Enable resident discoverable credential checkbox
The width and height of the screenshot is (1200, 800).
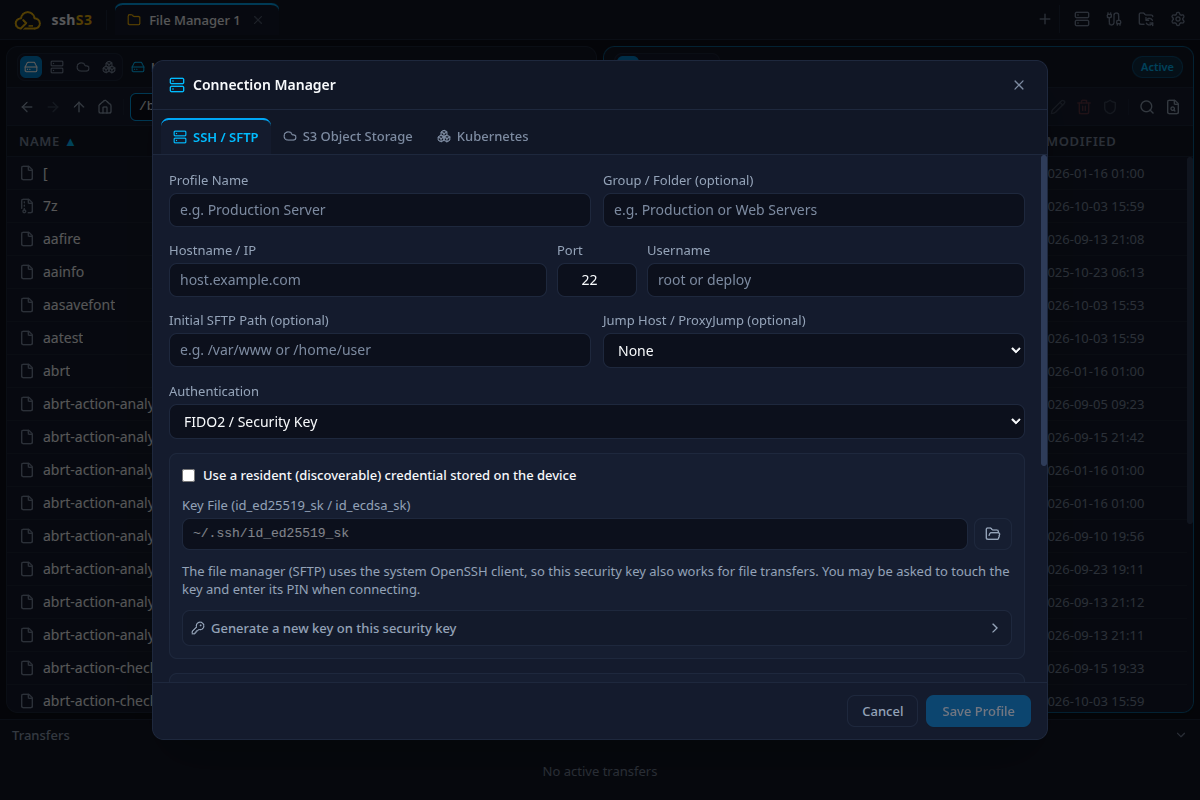[x=188, y=476]
